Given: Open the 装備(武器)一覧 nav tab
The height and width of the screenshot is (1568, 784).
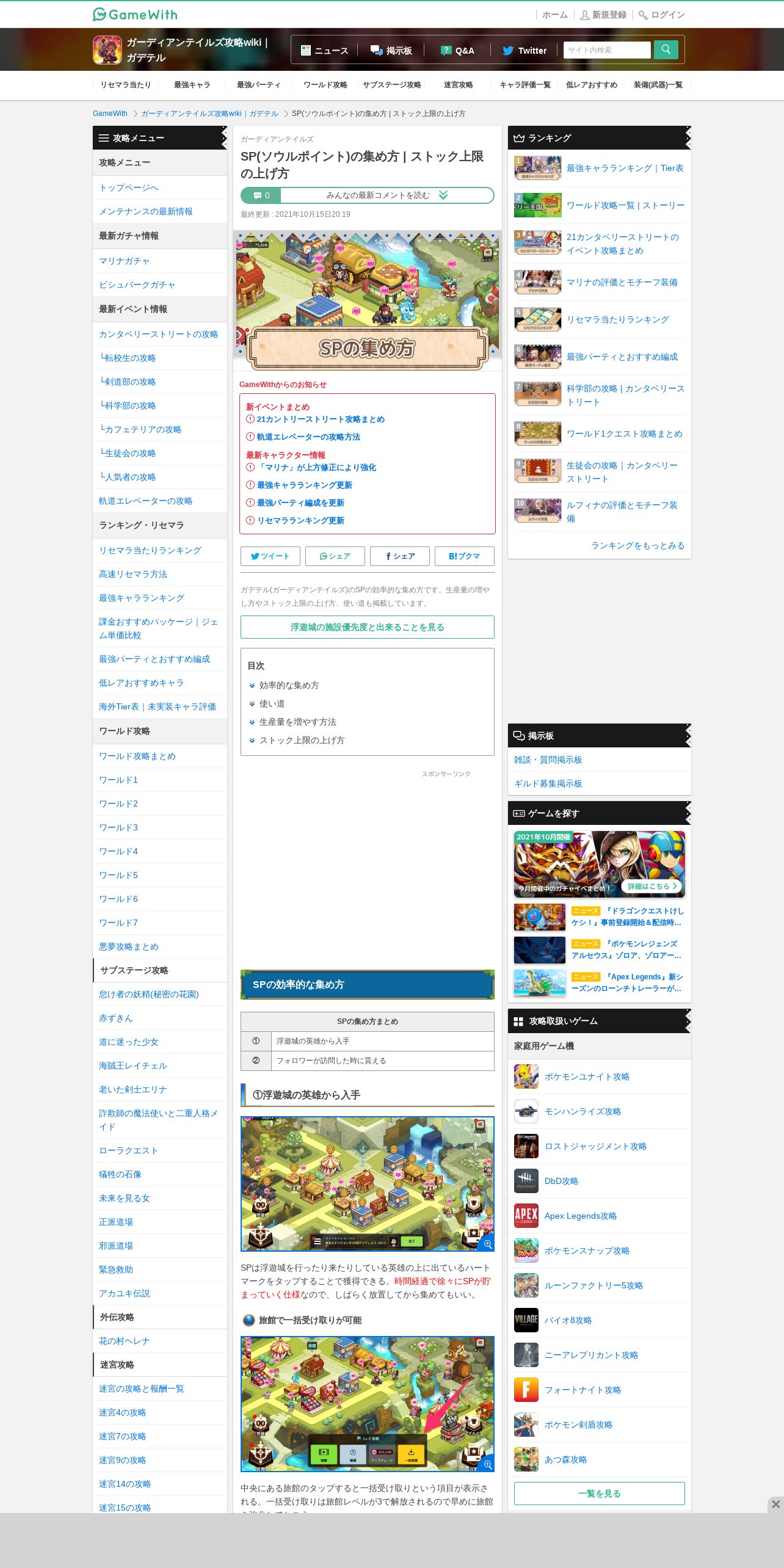Looking at the screenshot, I should pos(658,85).
